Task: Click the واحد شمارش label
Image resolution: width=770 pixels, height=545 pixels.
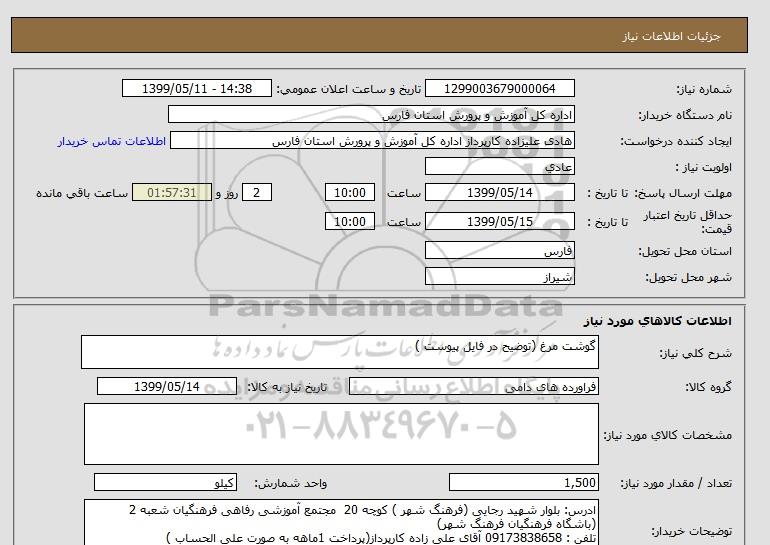Action: pyautogui.click(x=291, y=484)
